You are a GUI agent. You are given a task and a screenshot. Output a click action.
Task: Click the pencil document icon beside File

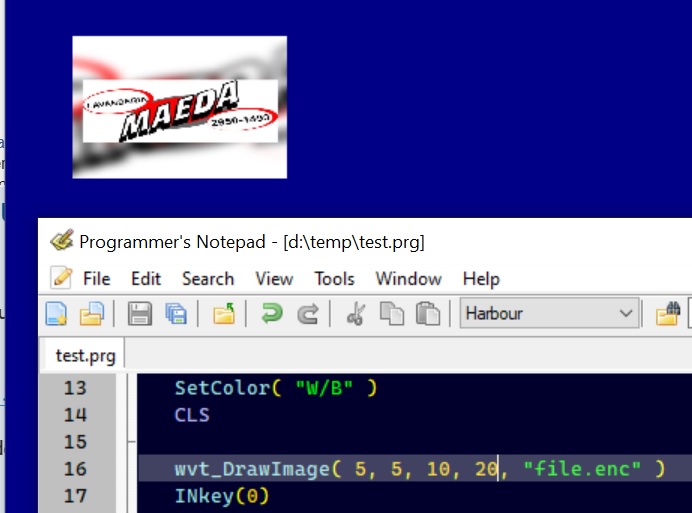61,278
